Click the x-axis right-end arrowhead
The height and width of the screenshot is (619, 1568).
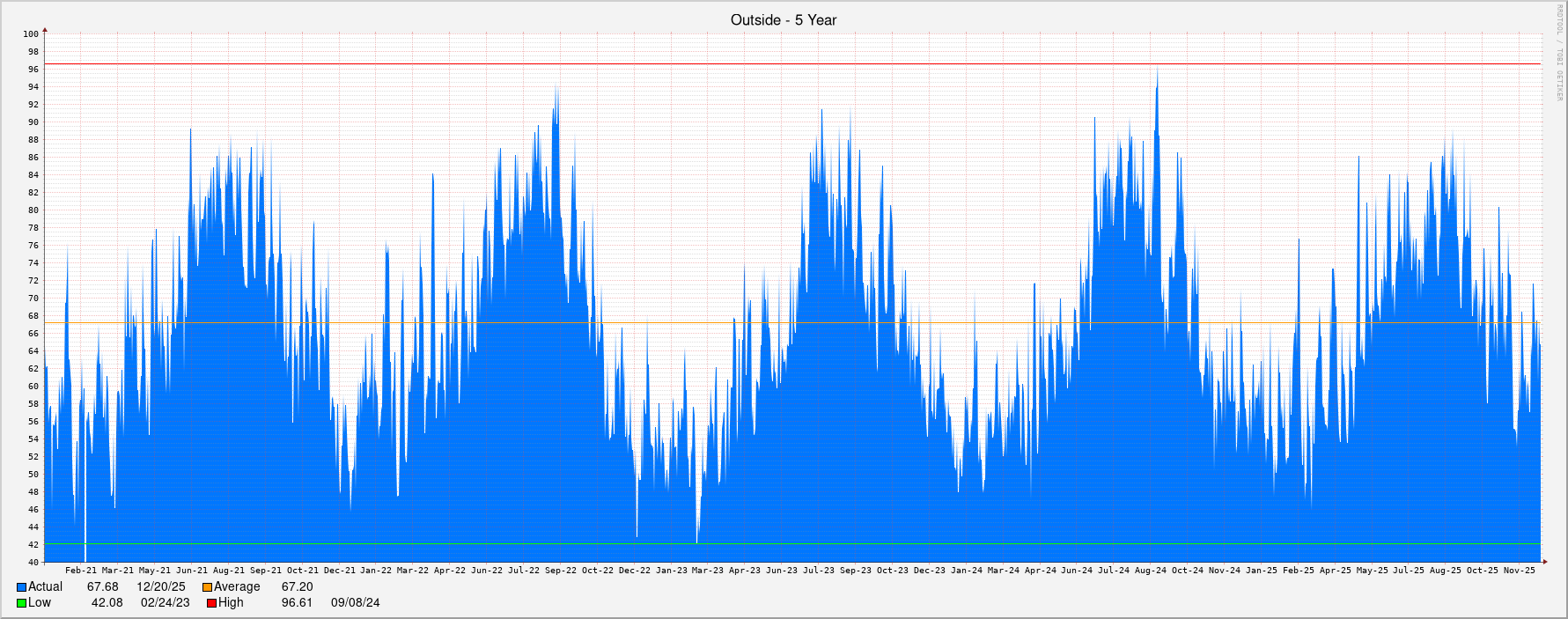coord(1544,561)
